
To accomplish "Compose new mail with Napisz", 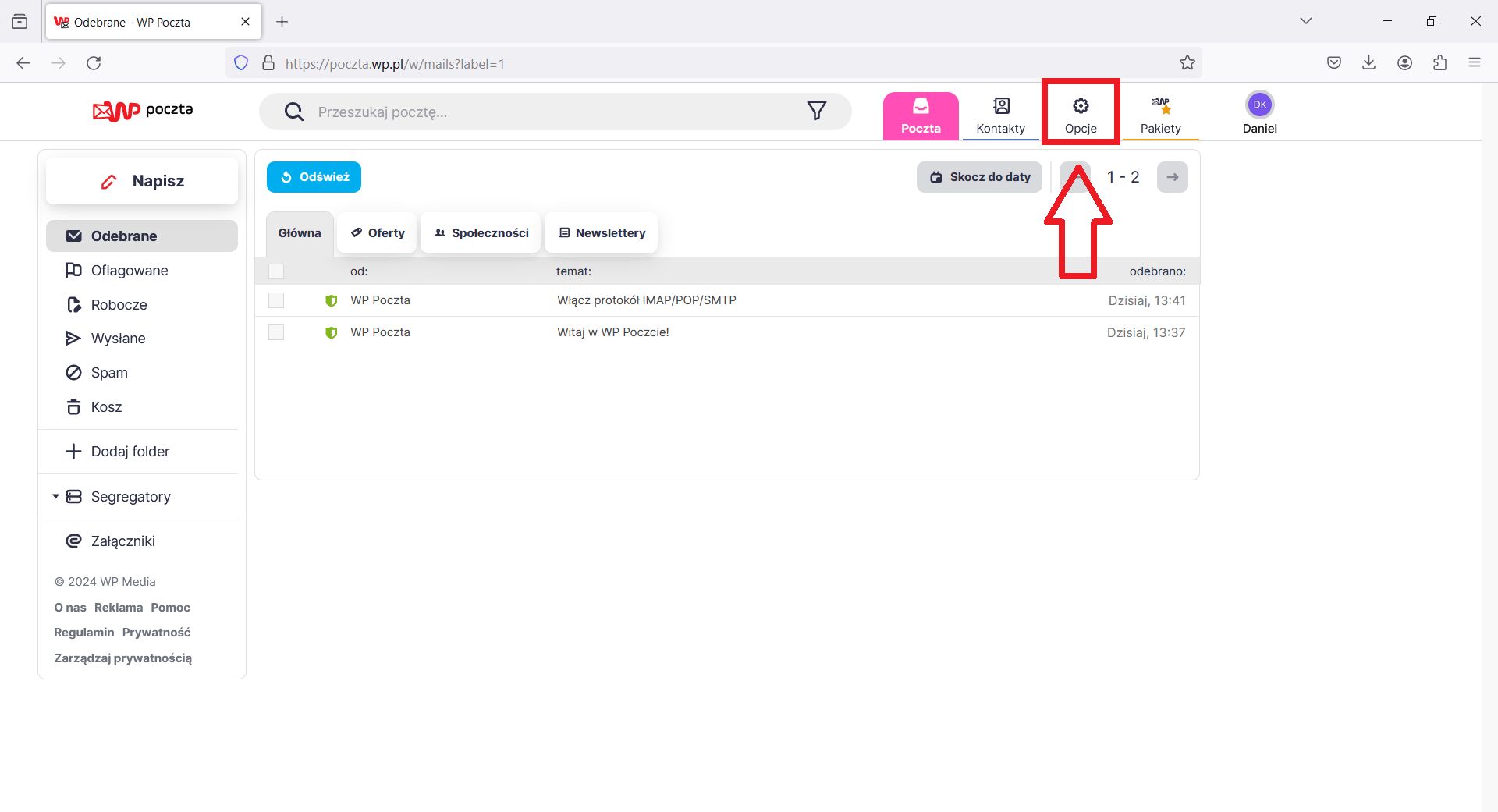I will pos(141,181).
